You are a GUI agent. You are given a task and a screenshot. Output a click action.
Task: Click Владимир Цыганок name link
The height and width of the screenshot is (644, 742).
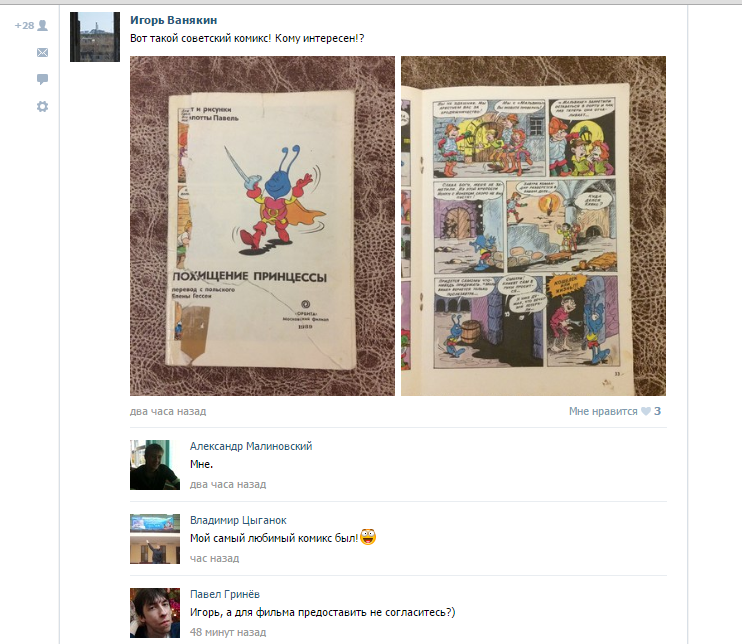238,520
